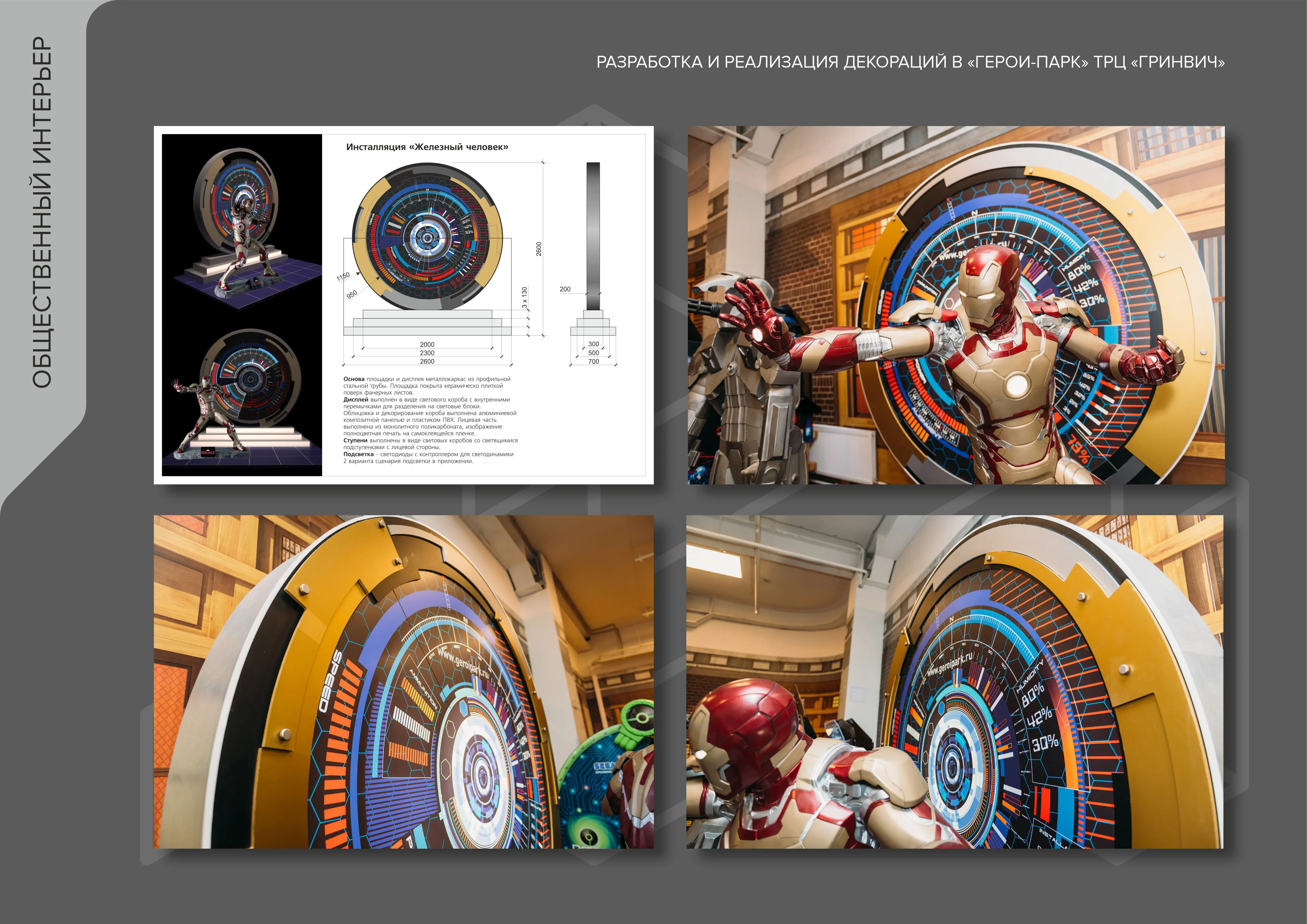Open the SPEED gauge close-up photo
This screenshot has height=924, width=1307.
point(403,682)
